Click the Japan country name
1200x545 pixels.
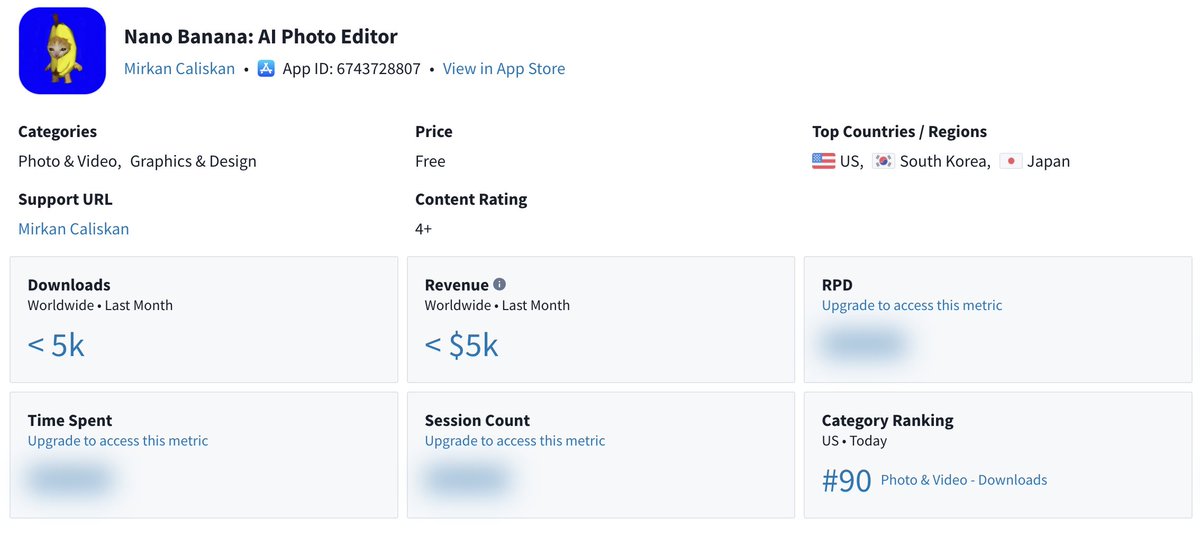pyautogui.click(x=1048, y=161)
